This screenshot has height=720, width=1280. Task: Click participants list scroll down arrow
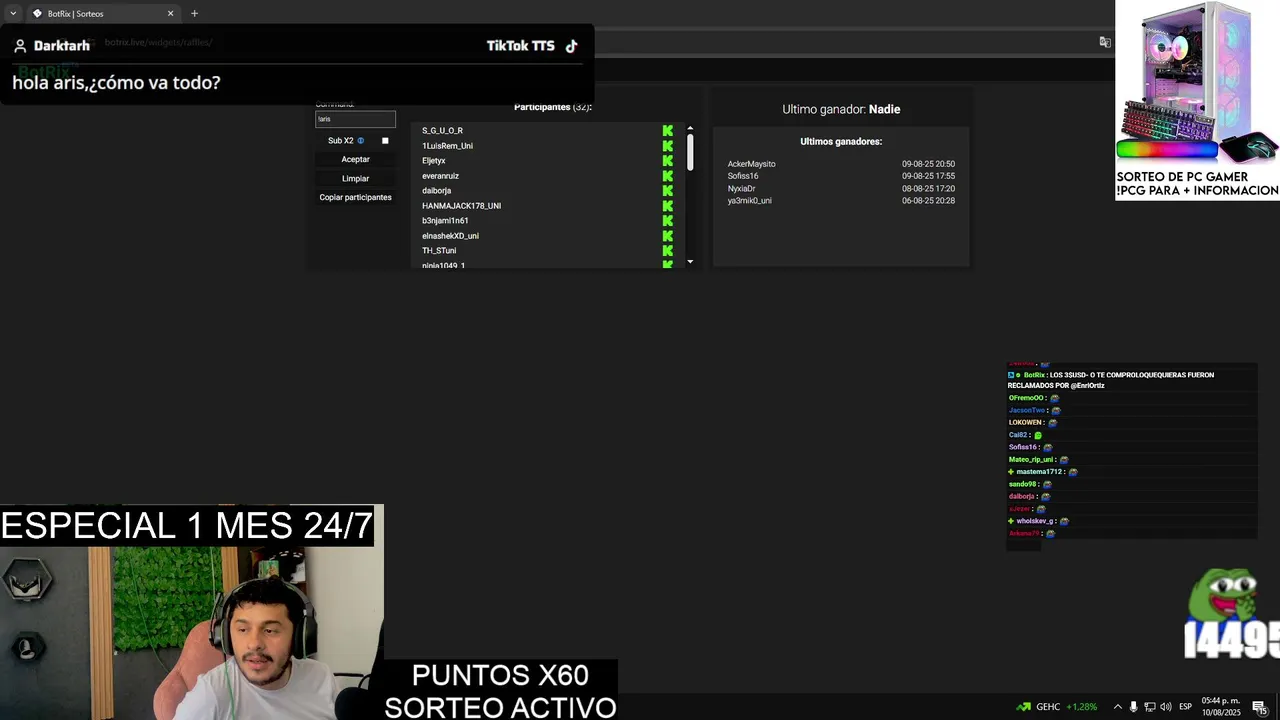coord(690,262)
